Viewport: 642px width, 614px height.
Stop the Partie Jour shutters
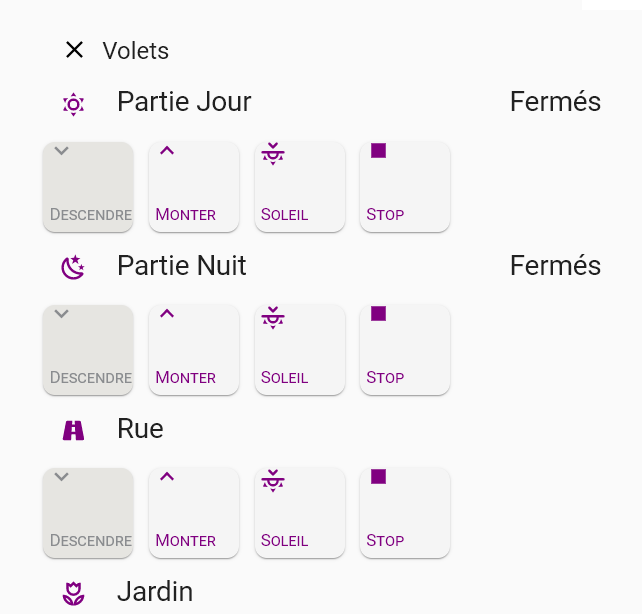coord(405,187)
